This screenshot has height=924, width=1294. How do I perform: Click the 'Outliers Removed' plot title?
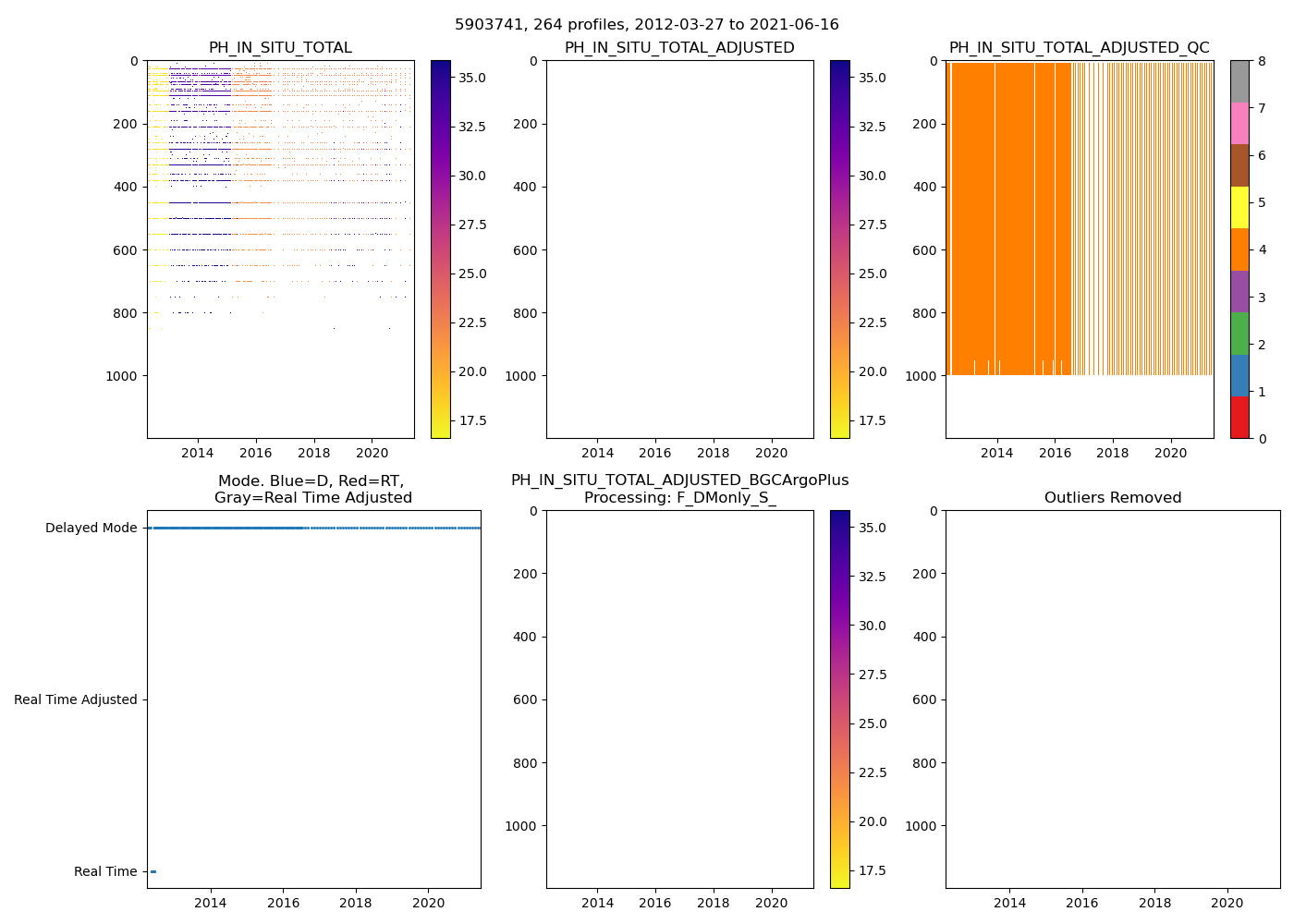[1113, 498]
